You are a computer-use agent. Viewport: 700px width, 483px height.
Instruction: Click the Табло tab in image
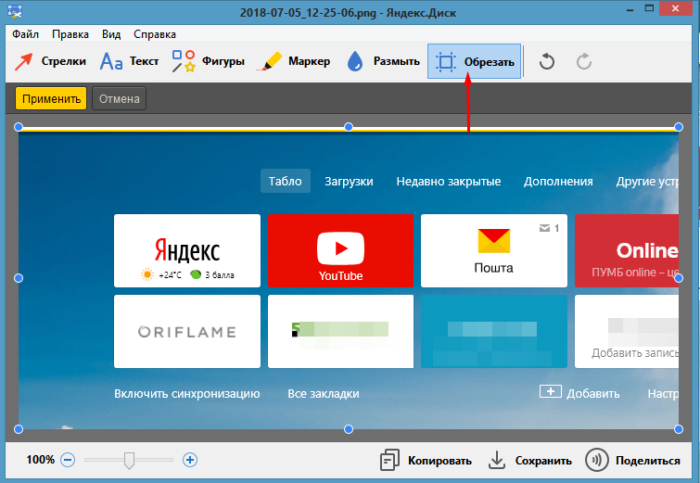285,181
